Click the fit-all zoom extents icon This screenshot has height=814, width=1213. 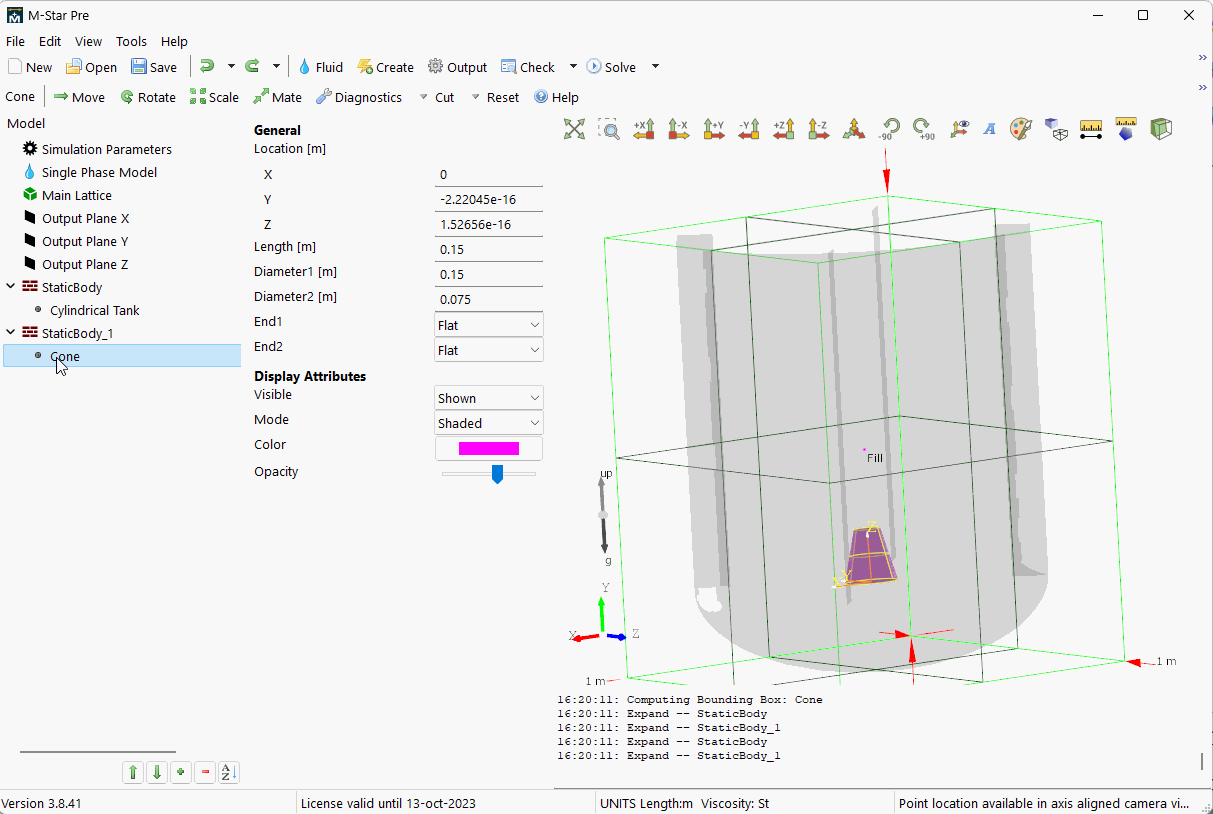click(574, 128)
